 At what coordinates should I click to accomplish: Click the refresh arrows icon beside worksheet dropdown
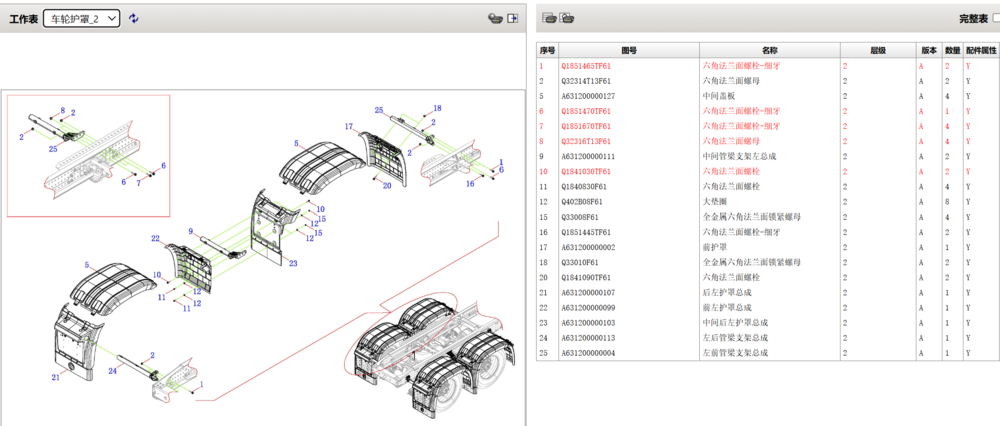click(134, 18)
